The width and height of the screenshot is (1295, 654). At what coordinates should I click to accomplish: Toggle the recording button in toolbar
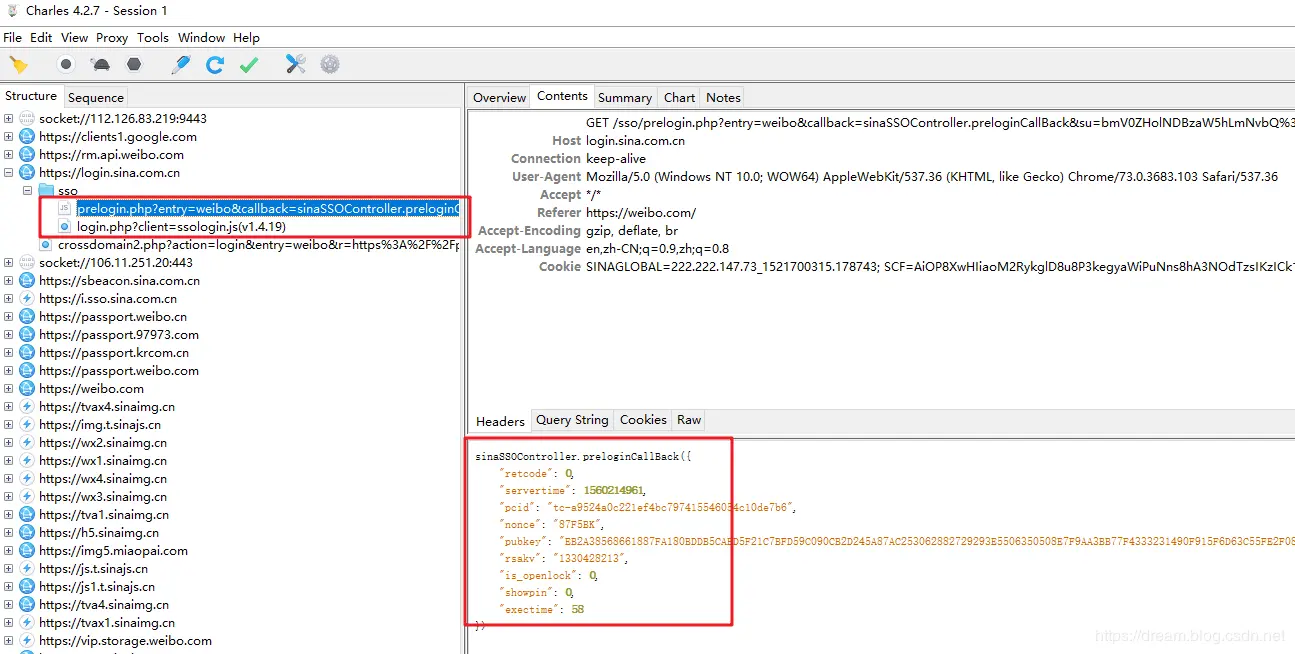tap(66, 65)
